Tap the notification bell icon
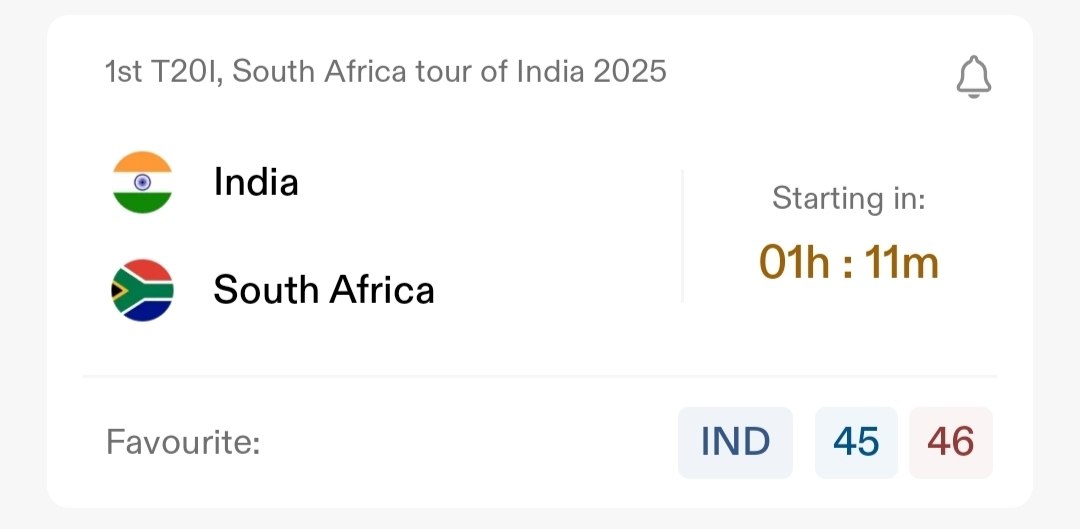This screenshot has width=1080, height=529. click(x=973, y=77)
